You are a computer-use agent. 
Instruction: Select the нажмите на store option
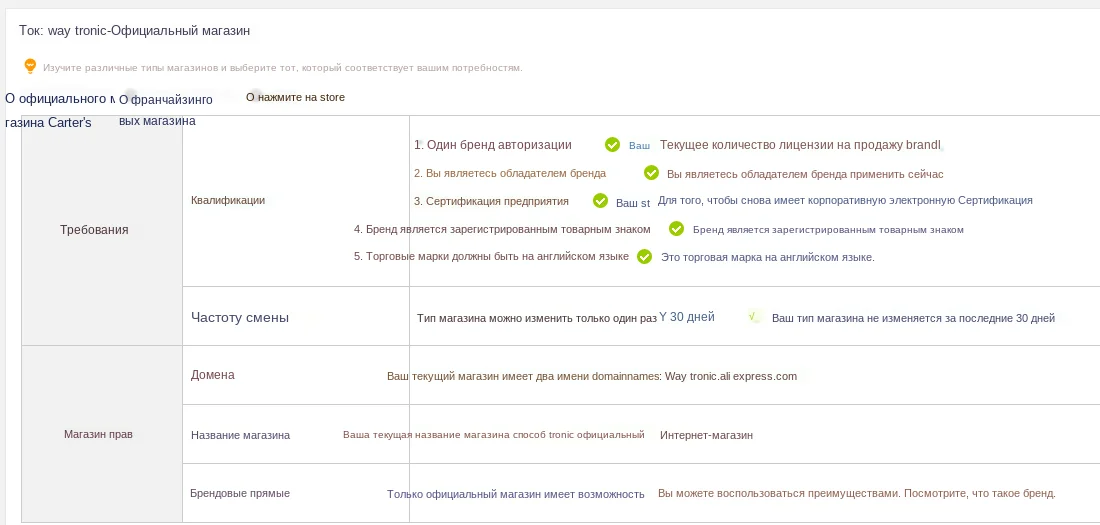pos(295,97)
